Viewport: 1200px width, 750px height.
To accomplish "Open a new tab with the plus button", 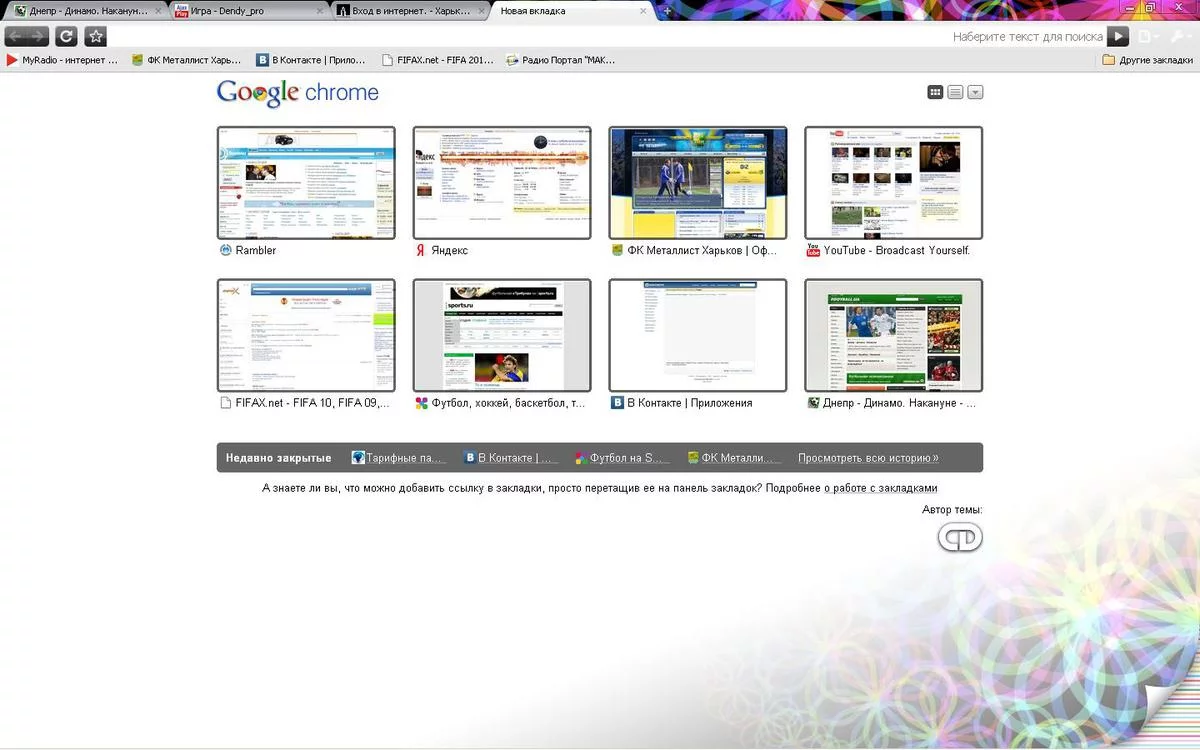I will tap(668, 11).
